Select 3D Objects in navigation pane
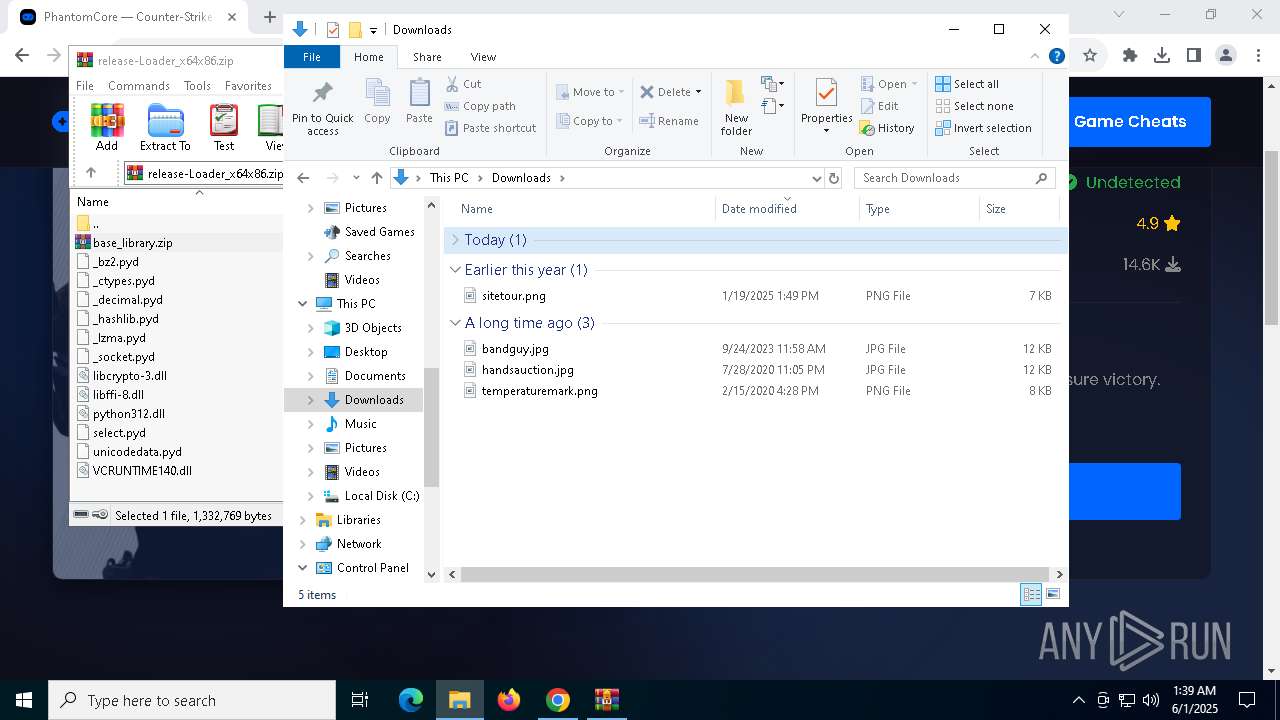1280x720 pixels. [372, 328]
